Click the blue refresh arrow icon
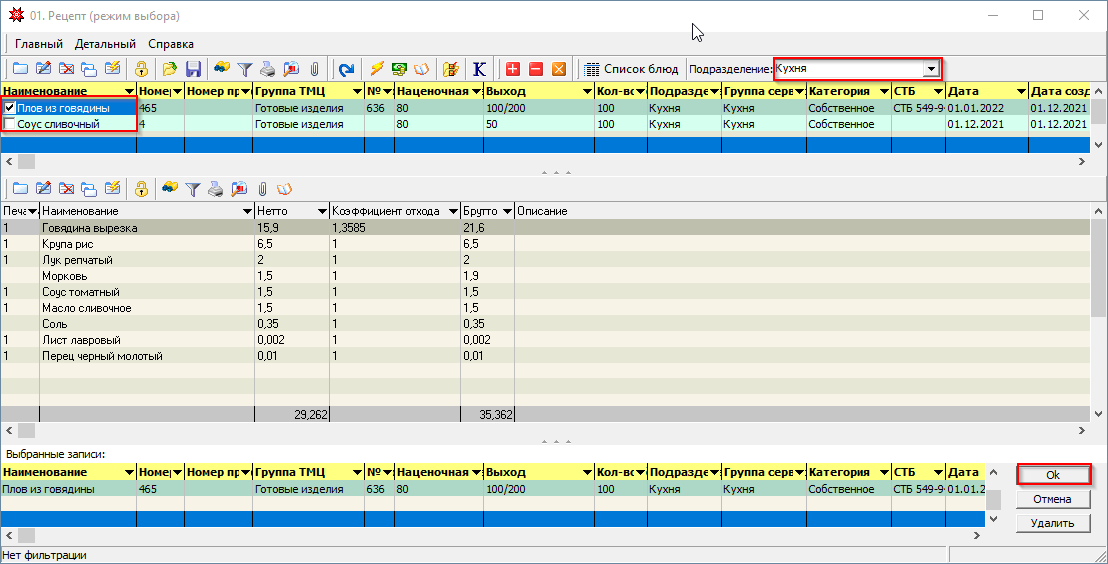The image size is (1108, 564). tap(346, 69)
